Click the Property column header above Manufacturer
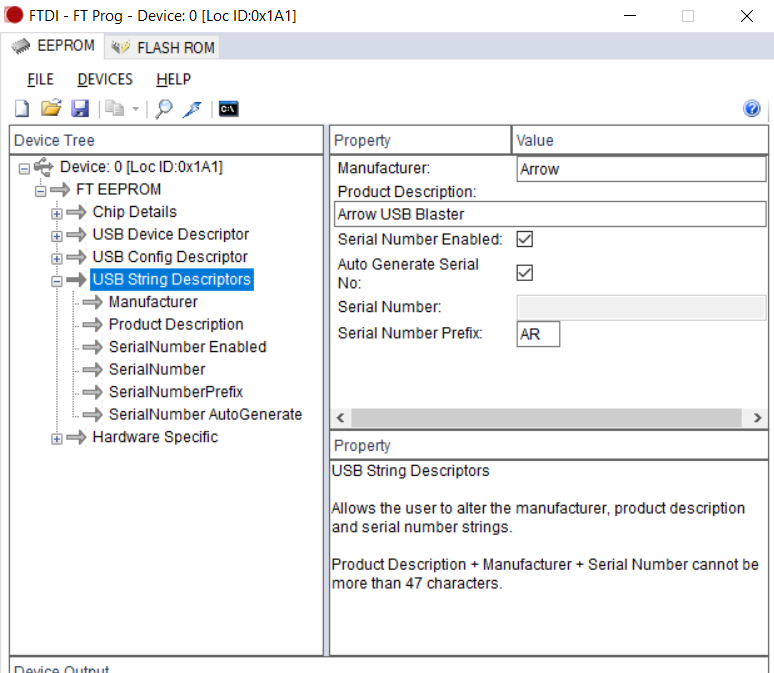Viewport: 774px width, 673px height. (x=420, y=140)
